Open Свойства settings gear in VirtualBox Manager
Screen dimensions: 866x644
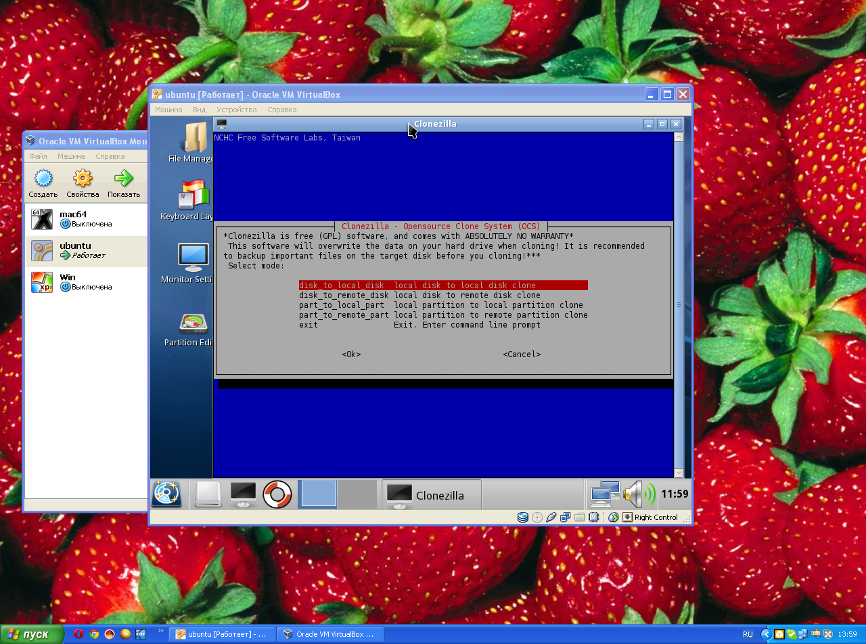[83, 183]
